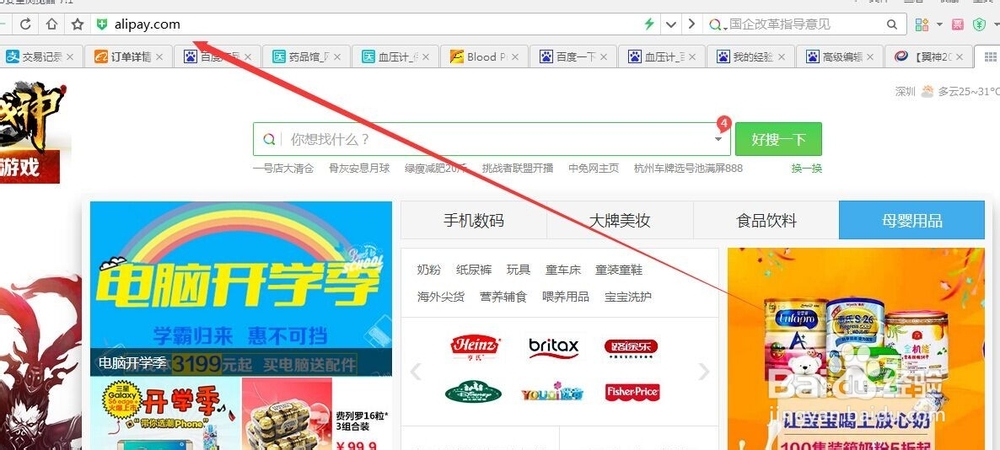Open the 奶粉 subcategory link

tap(429, 270)
